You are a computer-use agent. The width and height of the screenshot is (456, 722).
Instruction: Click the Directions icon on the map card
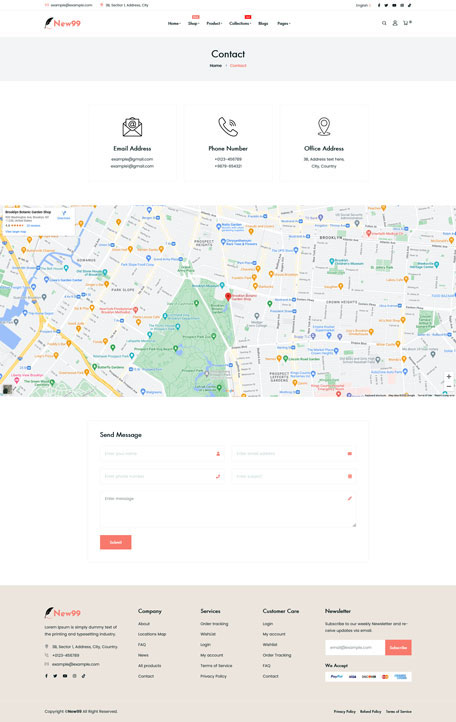64,215
